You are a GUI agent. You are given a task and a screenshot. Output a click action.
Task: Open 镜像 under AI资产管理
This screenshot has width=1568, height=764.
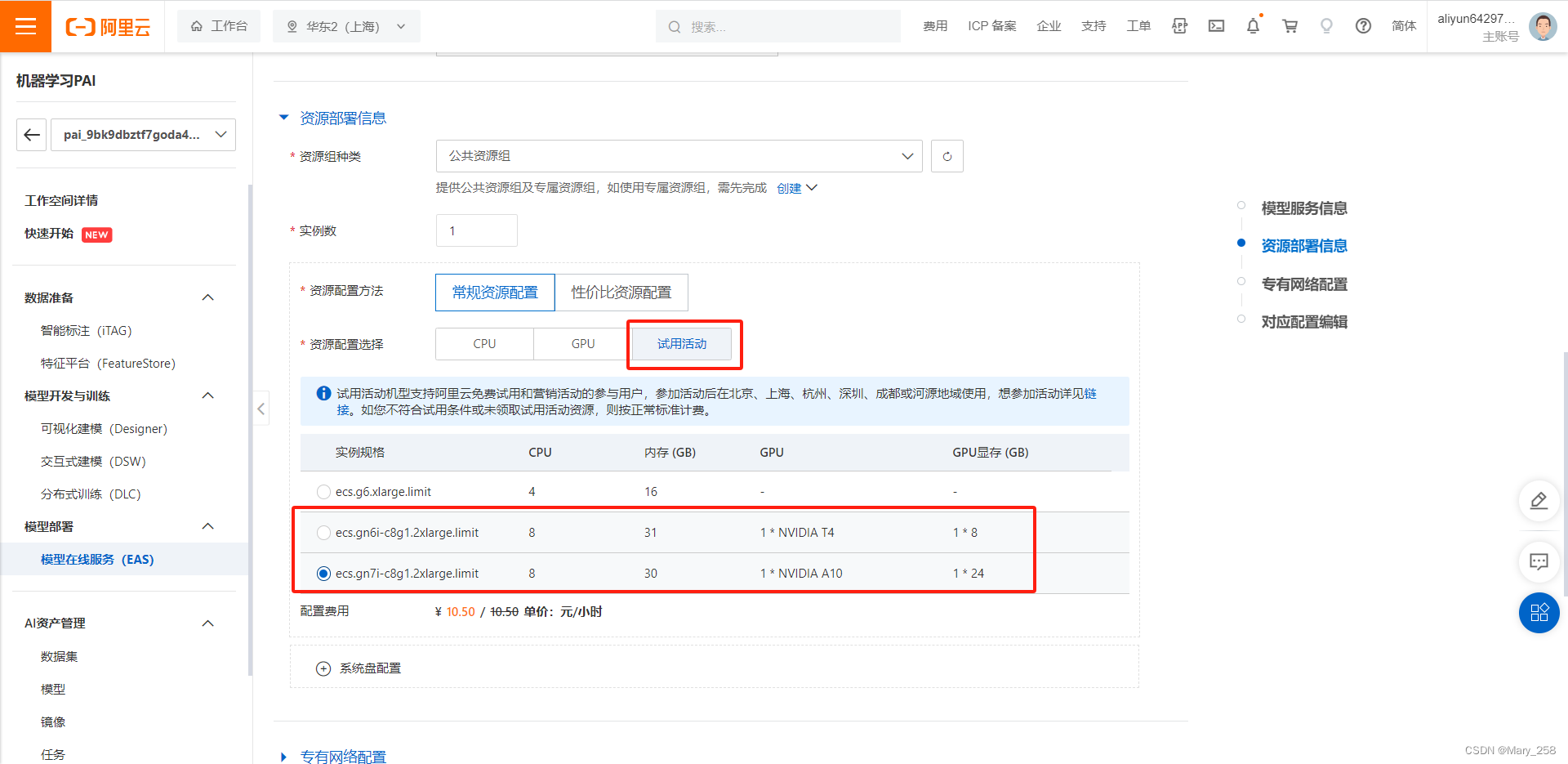pos(53,722)
